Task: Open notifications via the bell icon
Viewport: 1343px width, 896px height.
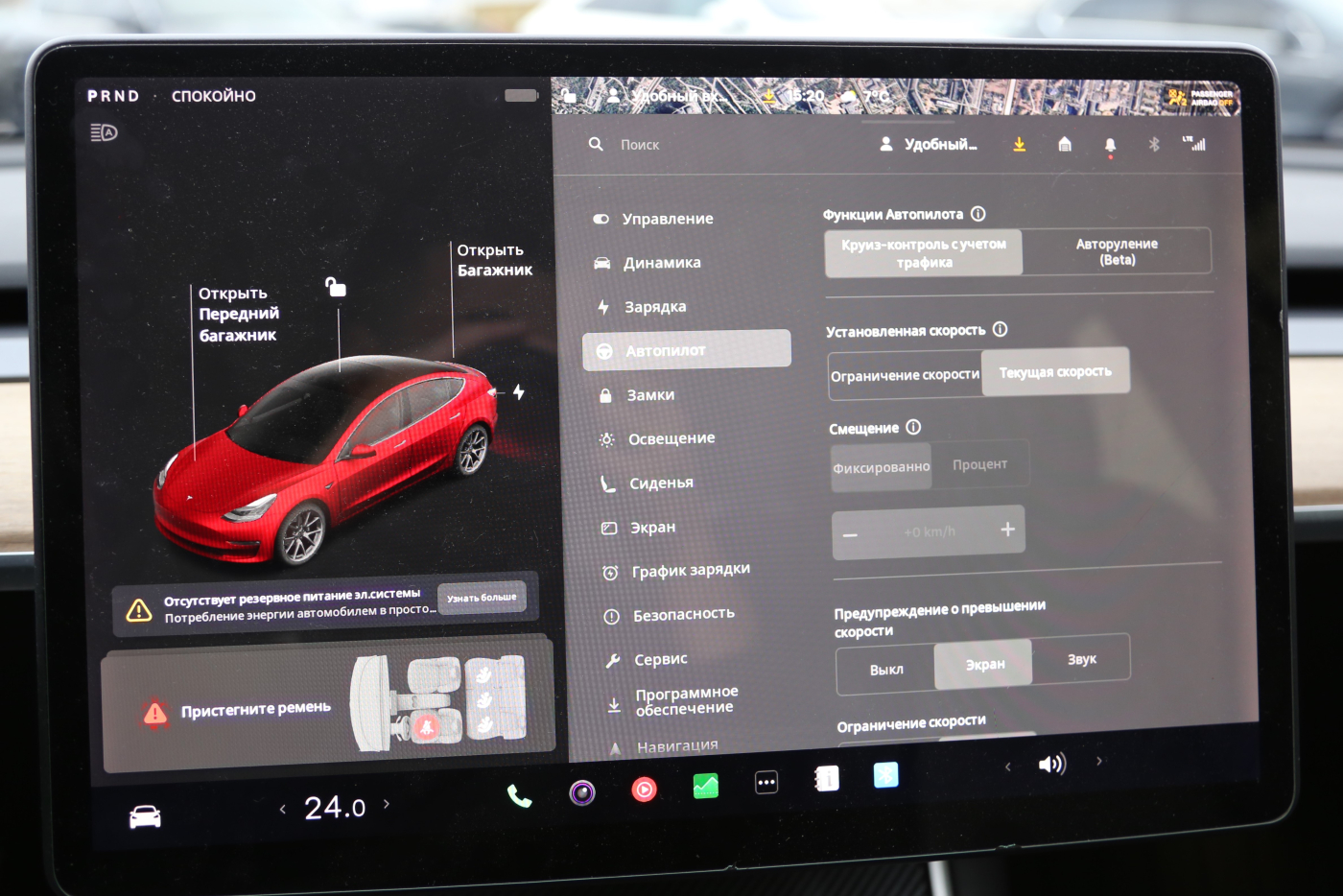Action: [x=1110, y=144]
